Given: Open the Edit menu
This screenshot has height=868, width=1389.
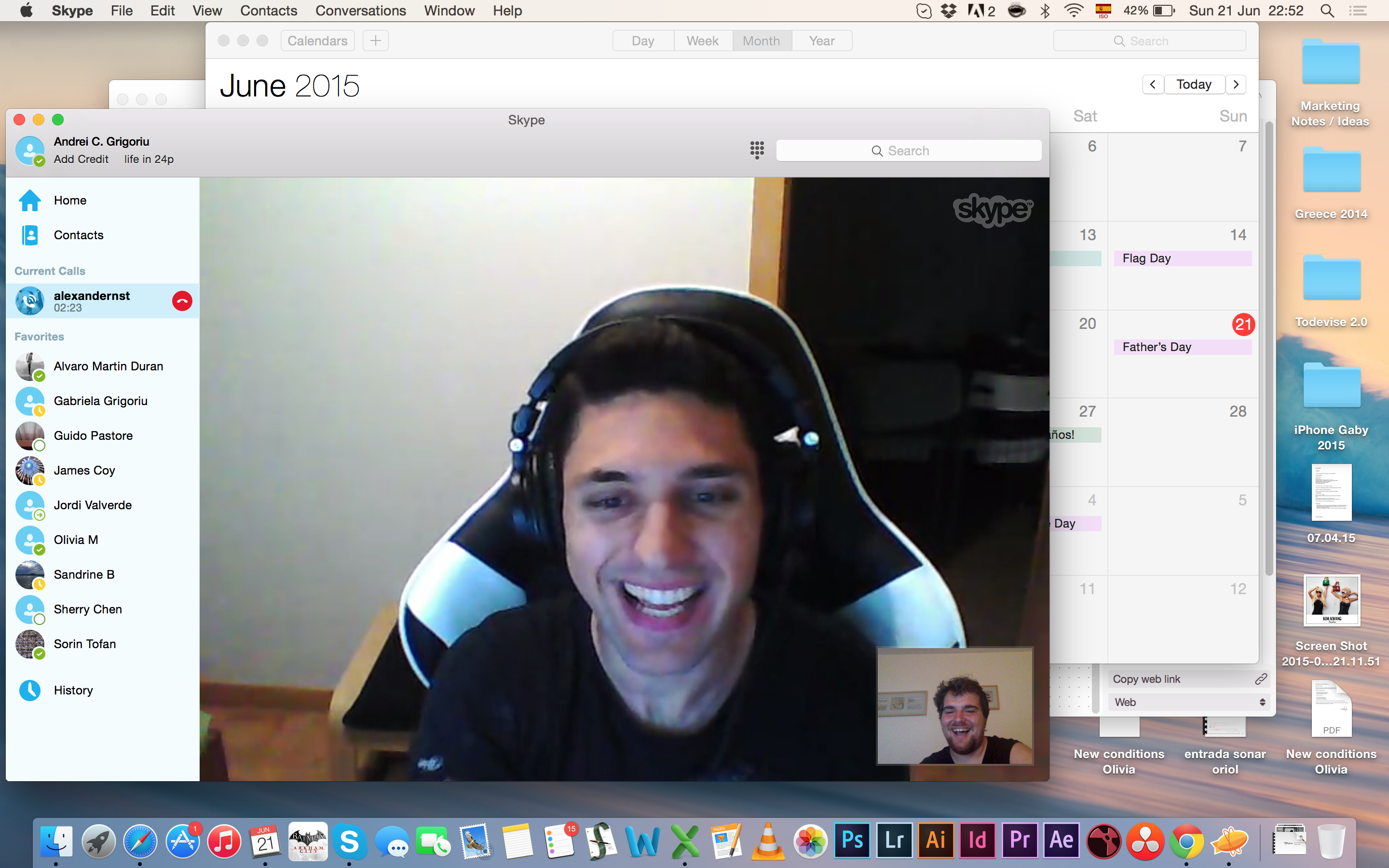Looking at the screenshot, I should 163,10.
